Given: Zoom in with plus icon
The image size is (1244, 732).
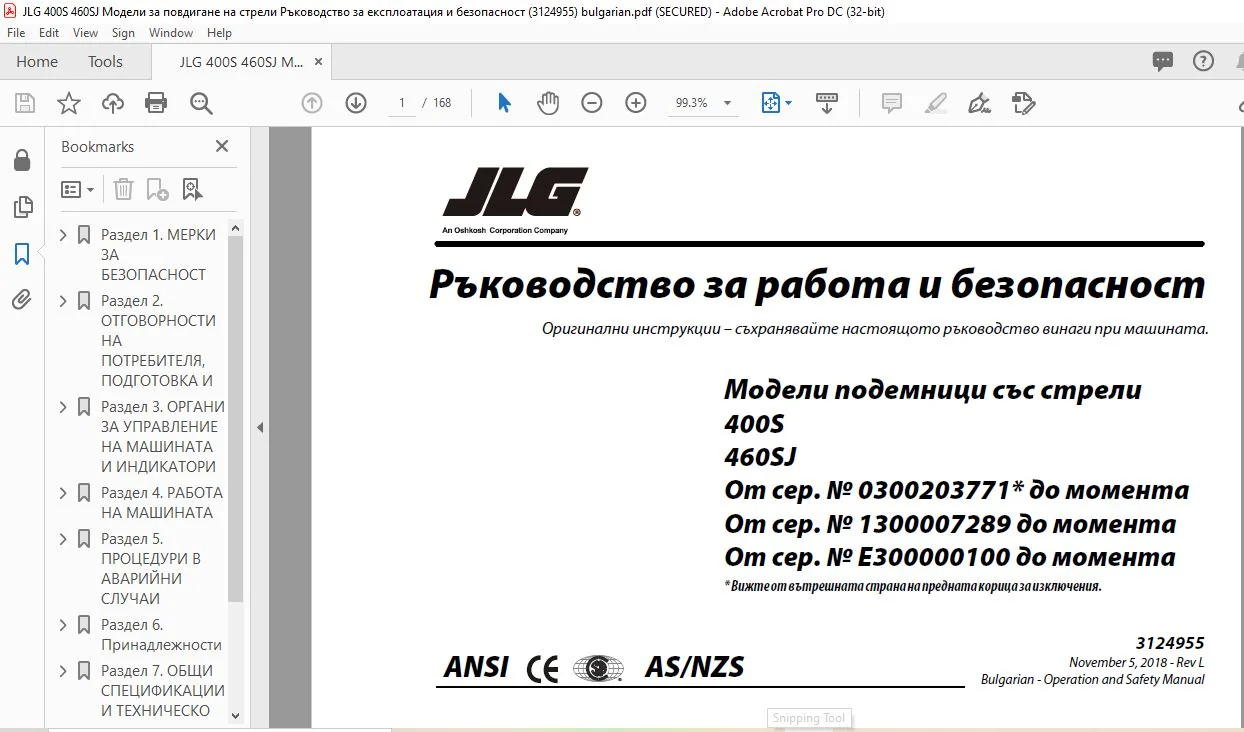Looking at the screenshot, I should click(636, 103).
